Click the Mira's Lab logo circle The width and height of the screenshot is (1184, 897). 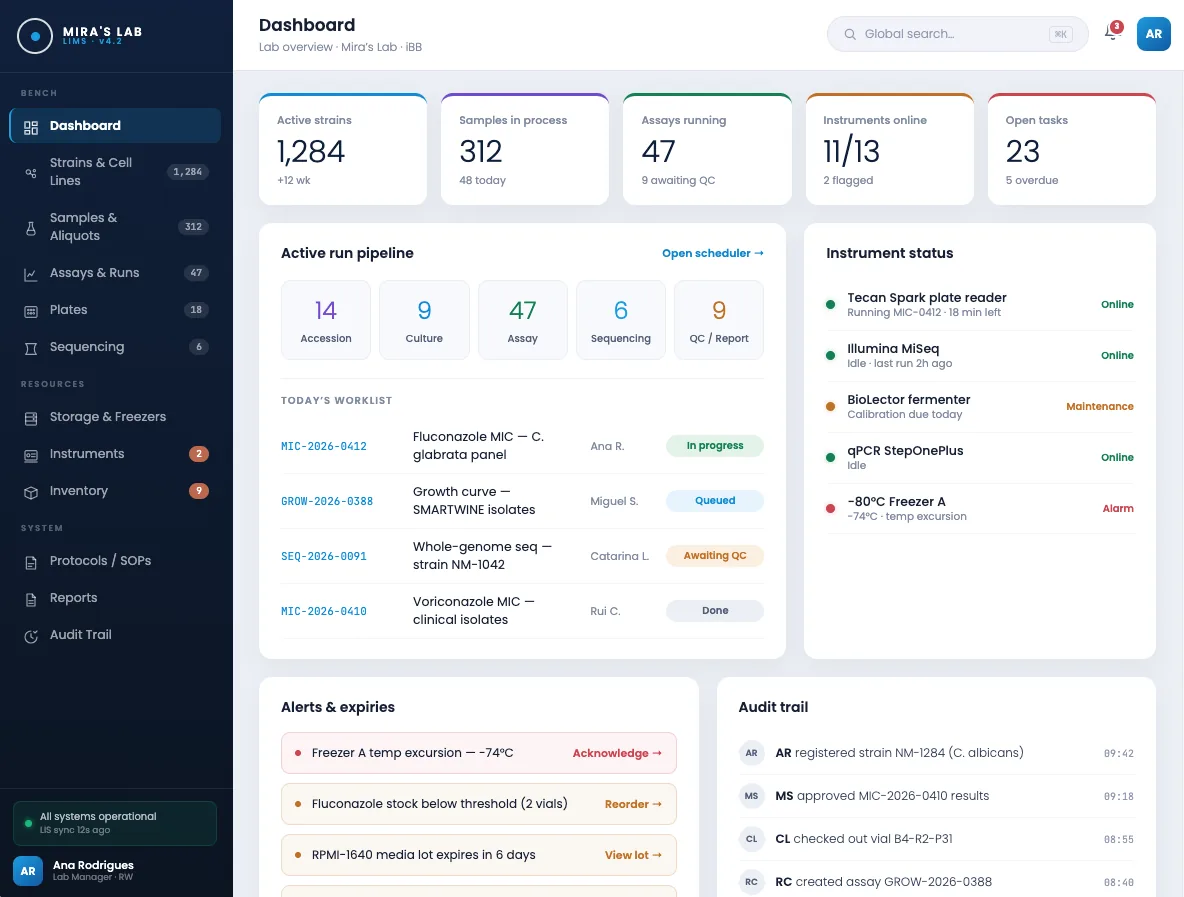pyautogui.click(x=35, y=35)
